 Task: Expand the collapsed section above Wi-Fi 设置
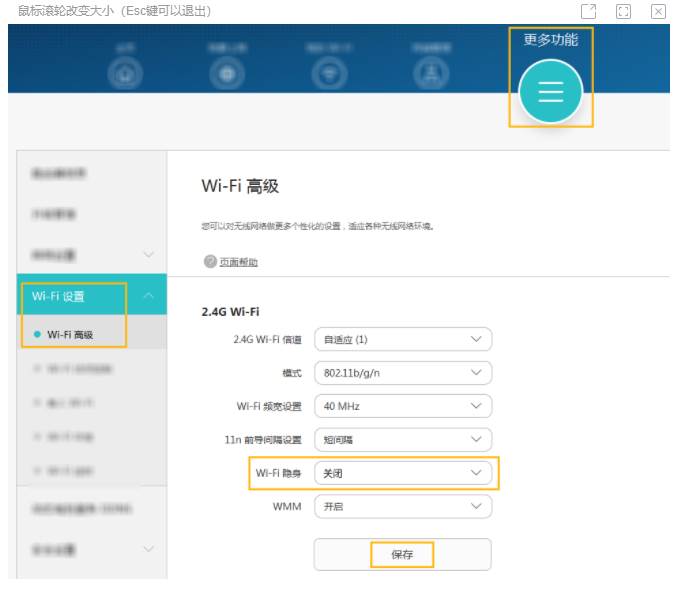pyautogui.click(x=148, y=255)
